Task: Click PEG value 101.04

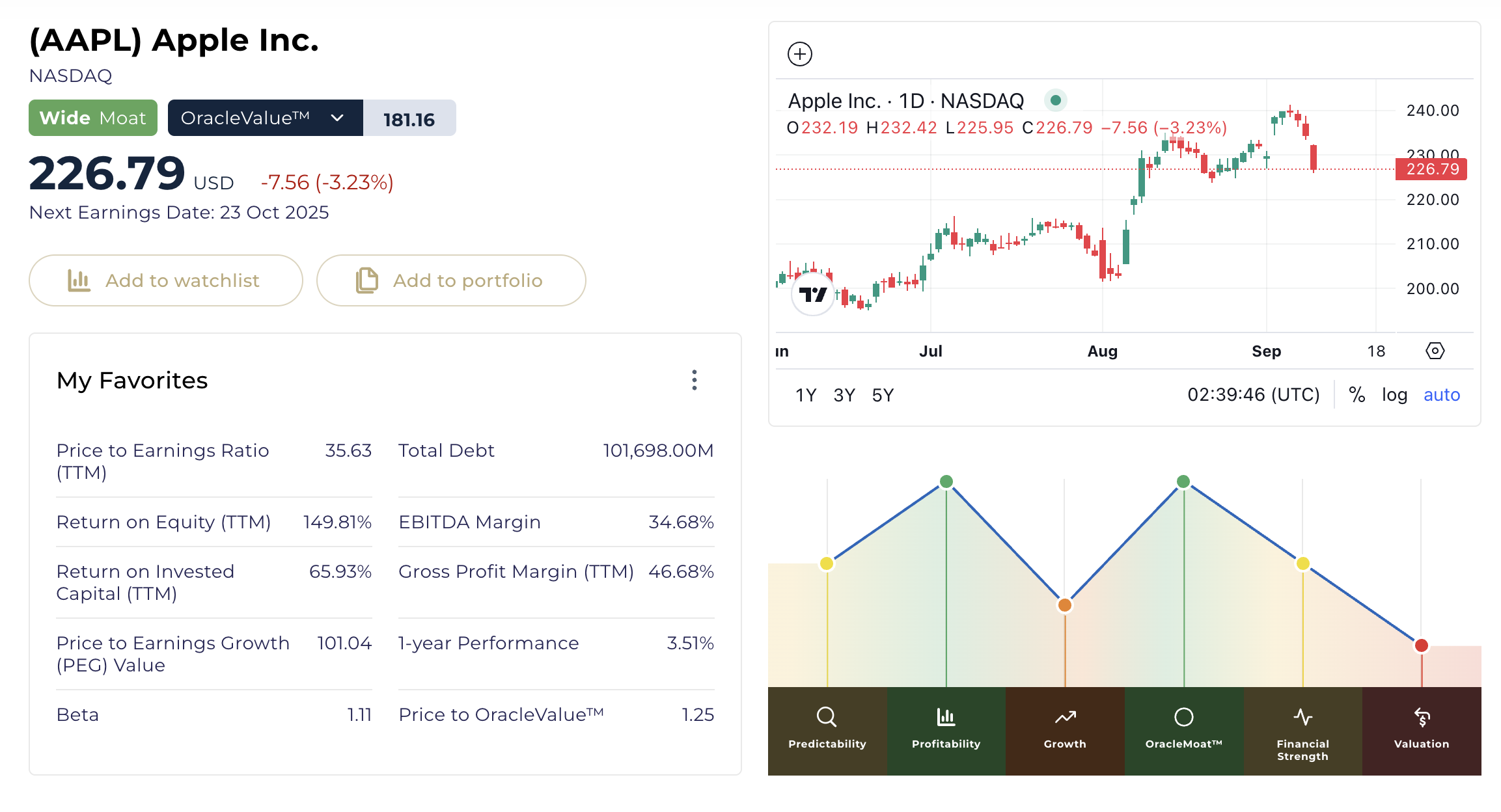Action: [344, 643]
